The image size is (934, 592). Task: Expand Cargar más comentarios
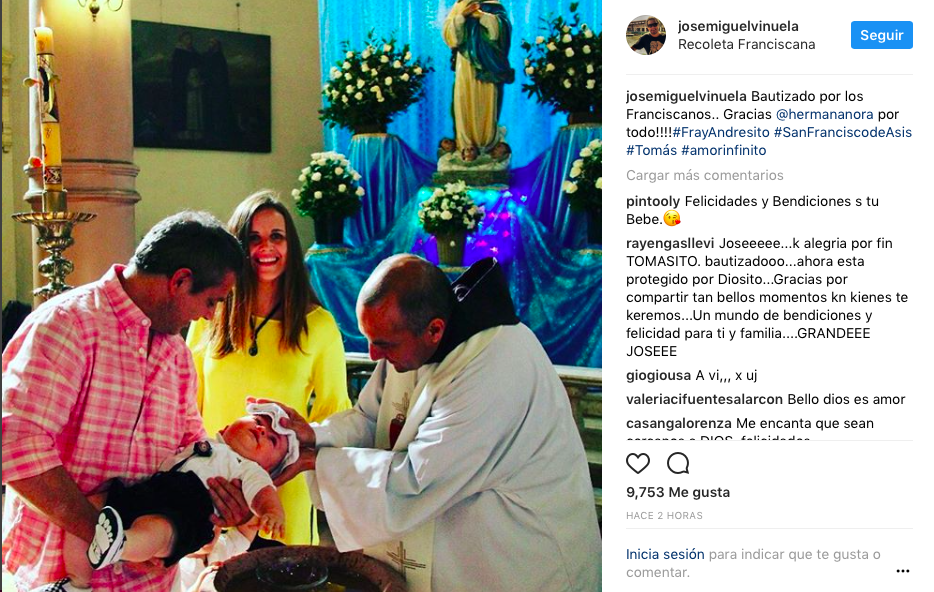point(704,176)
